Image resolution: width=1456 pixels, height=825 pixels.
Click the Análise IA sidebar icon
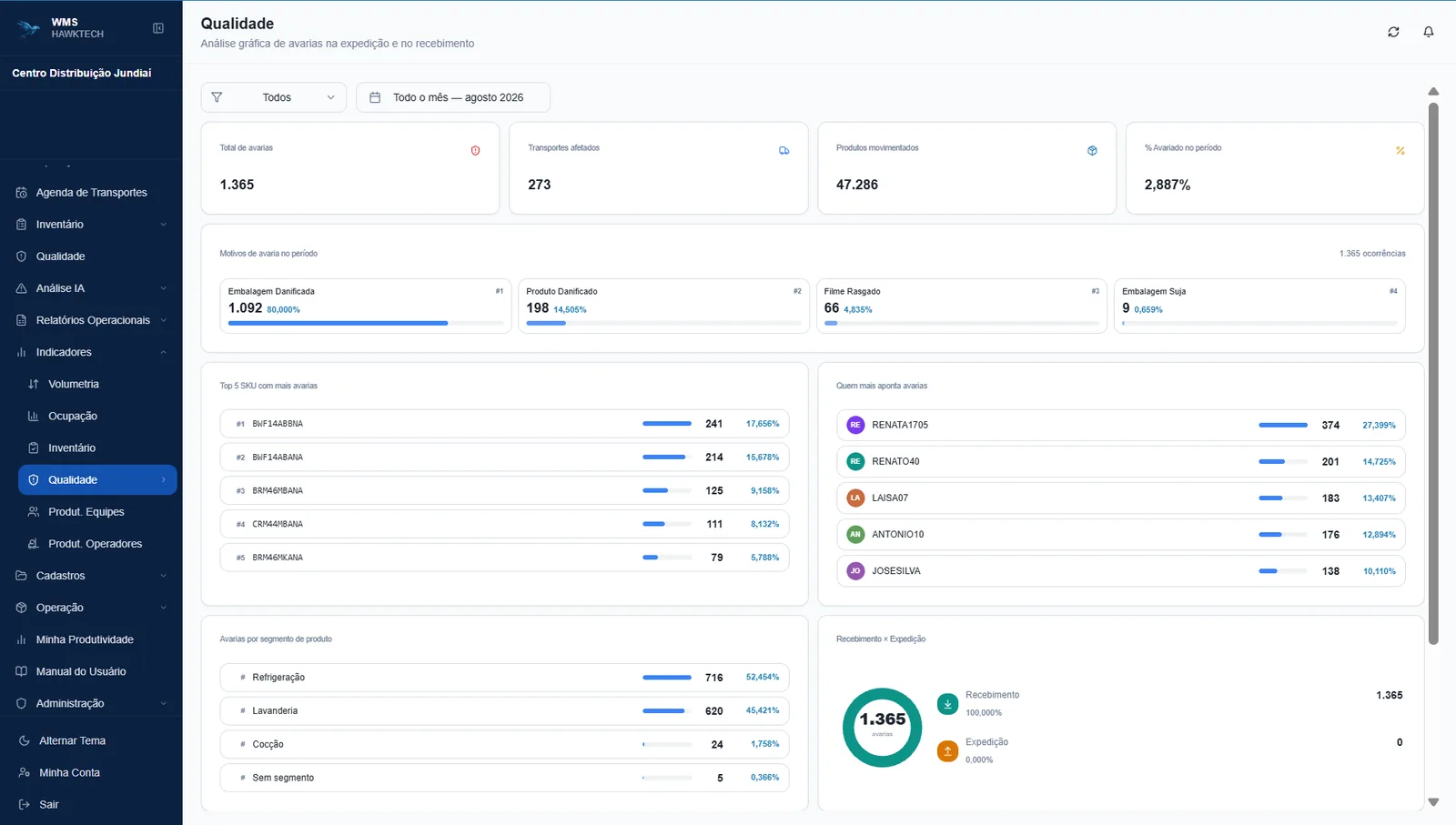[x=22, y=288]
